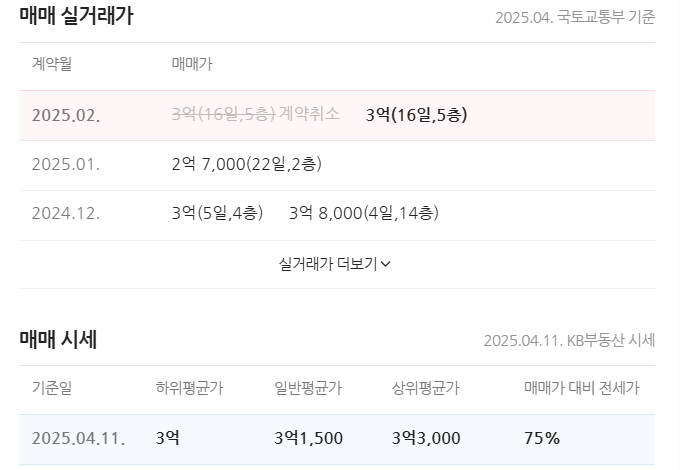
Task: Click the 2025.01. contract month cell
Action: coord(66,163)
